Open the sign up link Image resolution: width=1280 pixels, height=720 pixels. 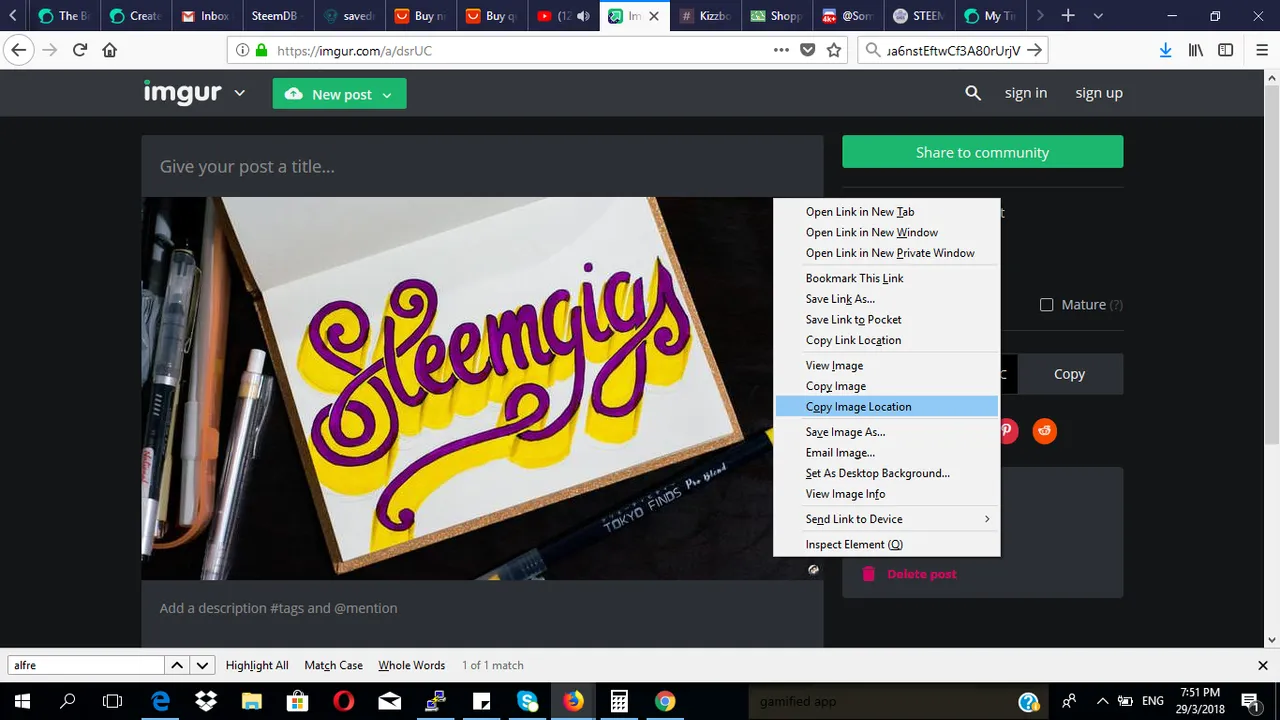(1099, 93)
